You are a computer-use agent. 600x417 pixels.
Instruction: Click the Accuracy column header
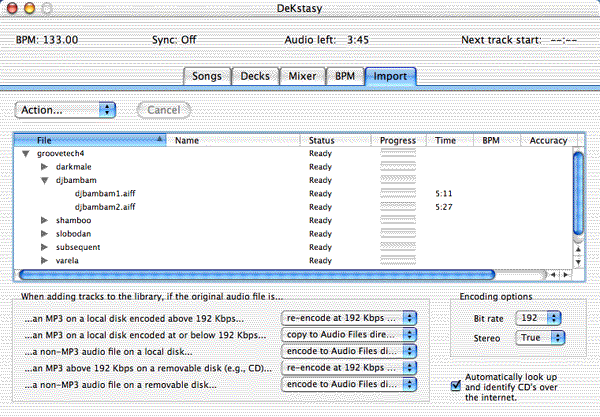pyautogui.click(x=548, y=140)
